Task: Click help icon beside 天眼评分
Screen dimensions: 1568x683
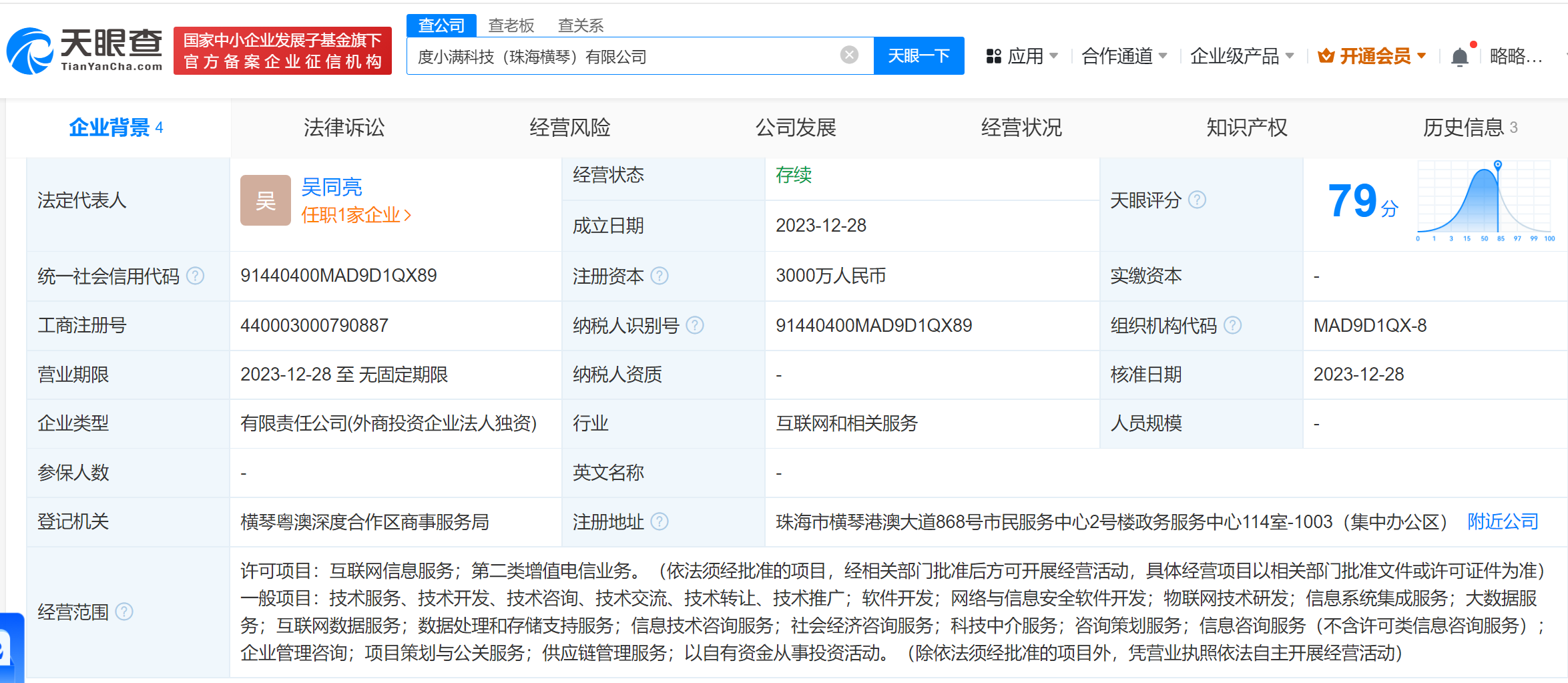Action: (1197, 200)
